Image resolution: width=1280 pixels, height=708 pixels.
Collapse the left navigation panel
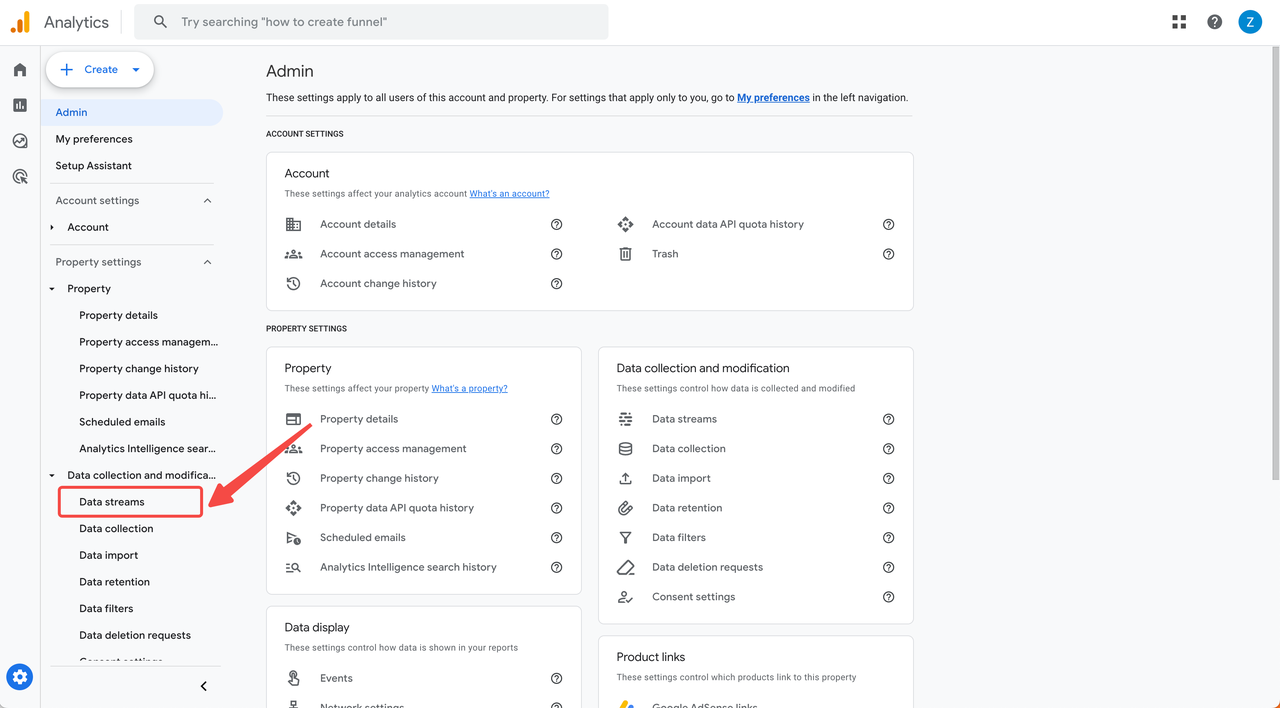click(204, 686)
